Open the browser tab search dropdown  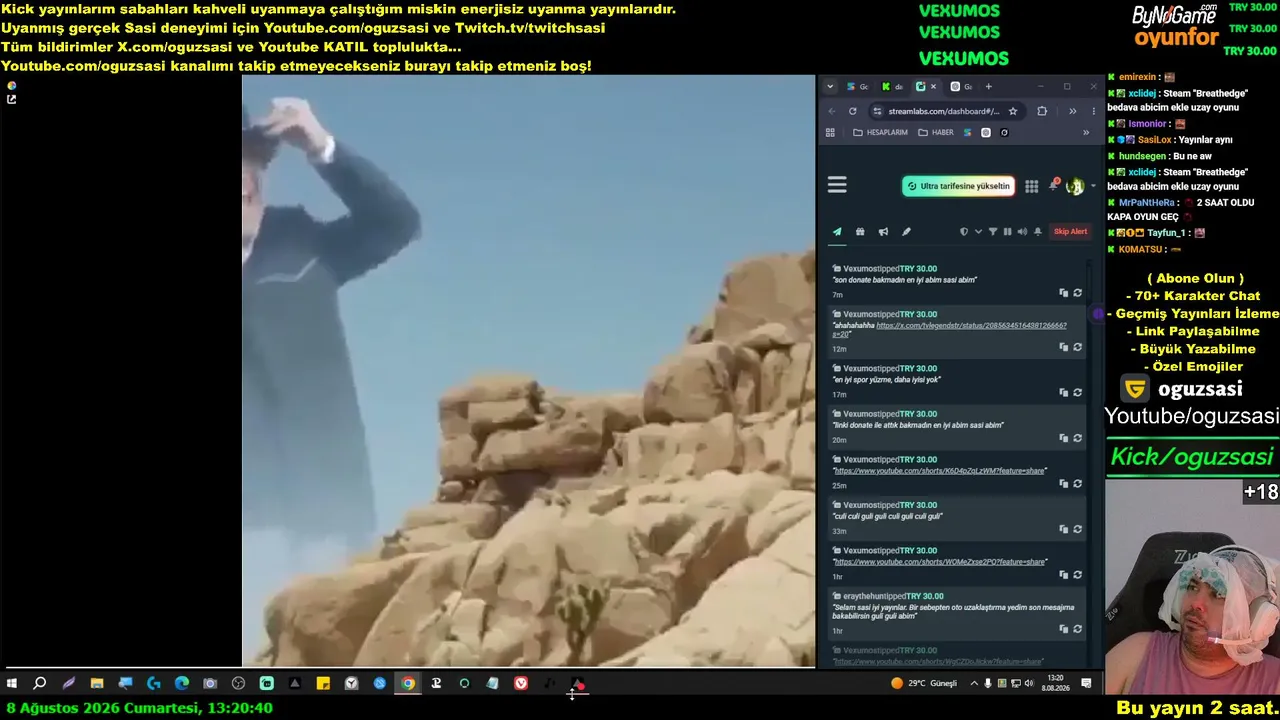(829, 87)
